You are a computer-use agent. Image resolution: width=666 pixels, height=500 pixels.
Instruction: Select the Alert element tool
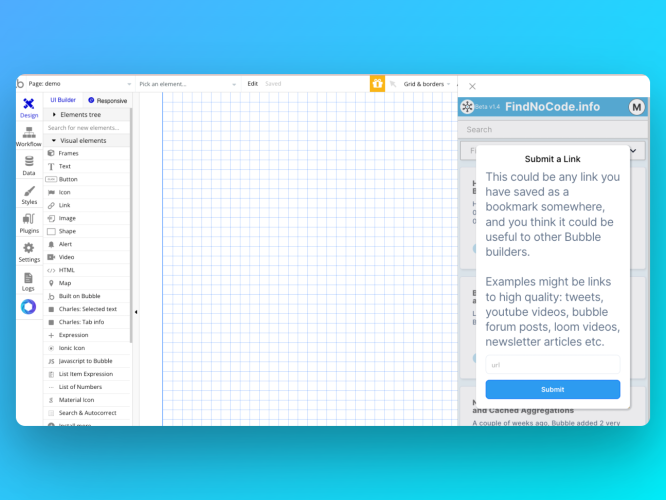coord(87,244)
